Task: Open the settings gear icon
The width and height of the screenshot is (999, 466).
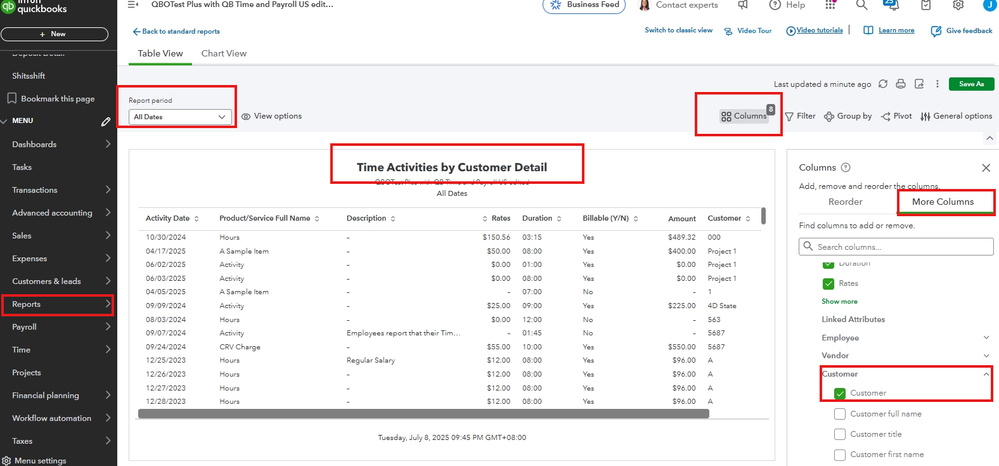Action: 958,4
